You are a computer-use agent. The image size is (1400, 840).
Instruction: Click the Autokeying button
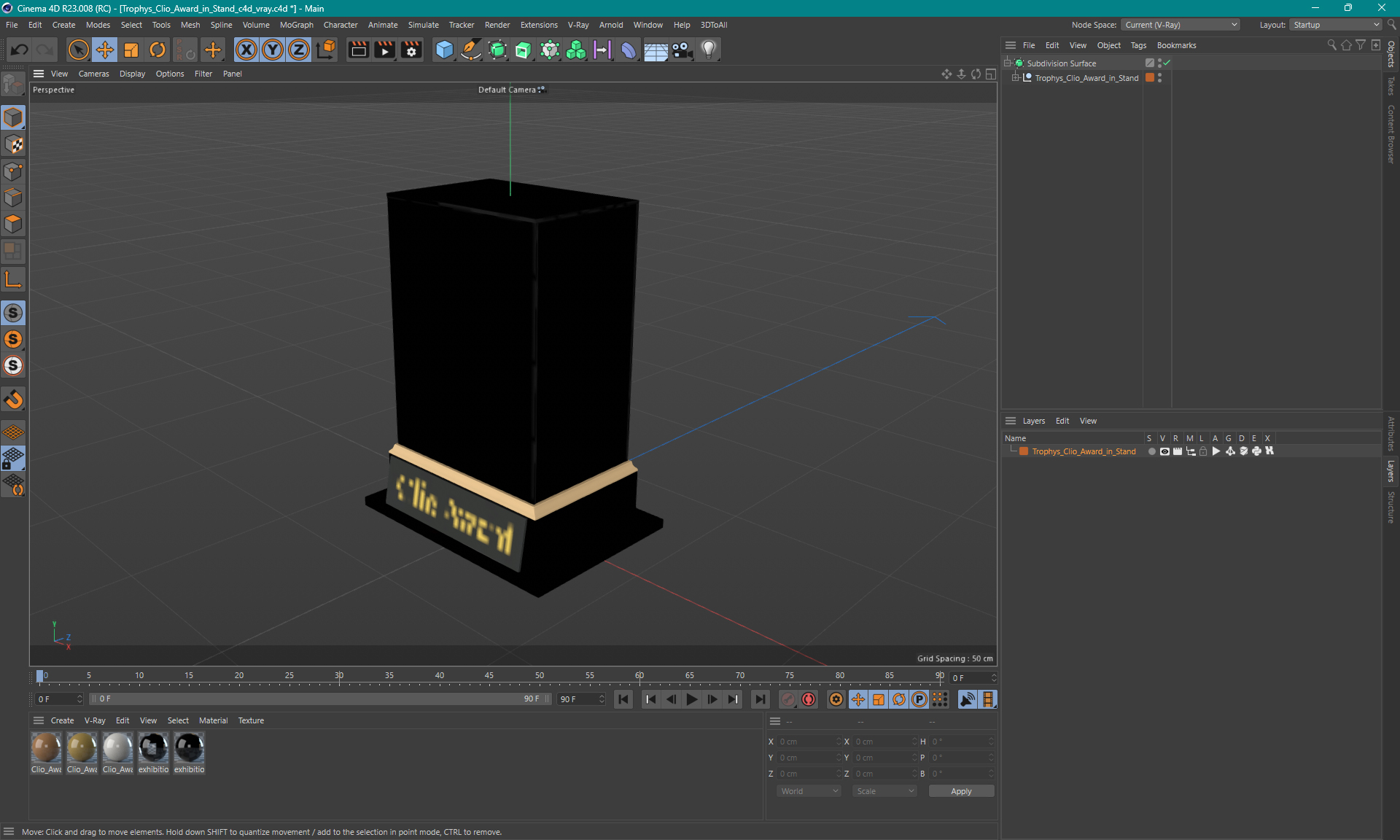(809, 699)
